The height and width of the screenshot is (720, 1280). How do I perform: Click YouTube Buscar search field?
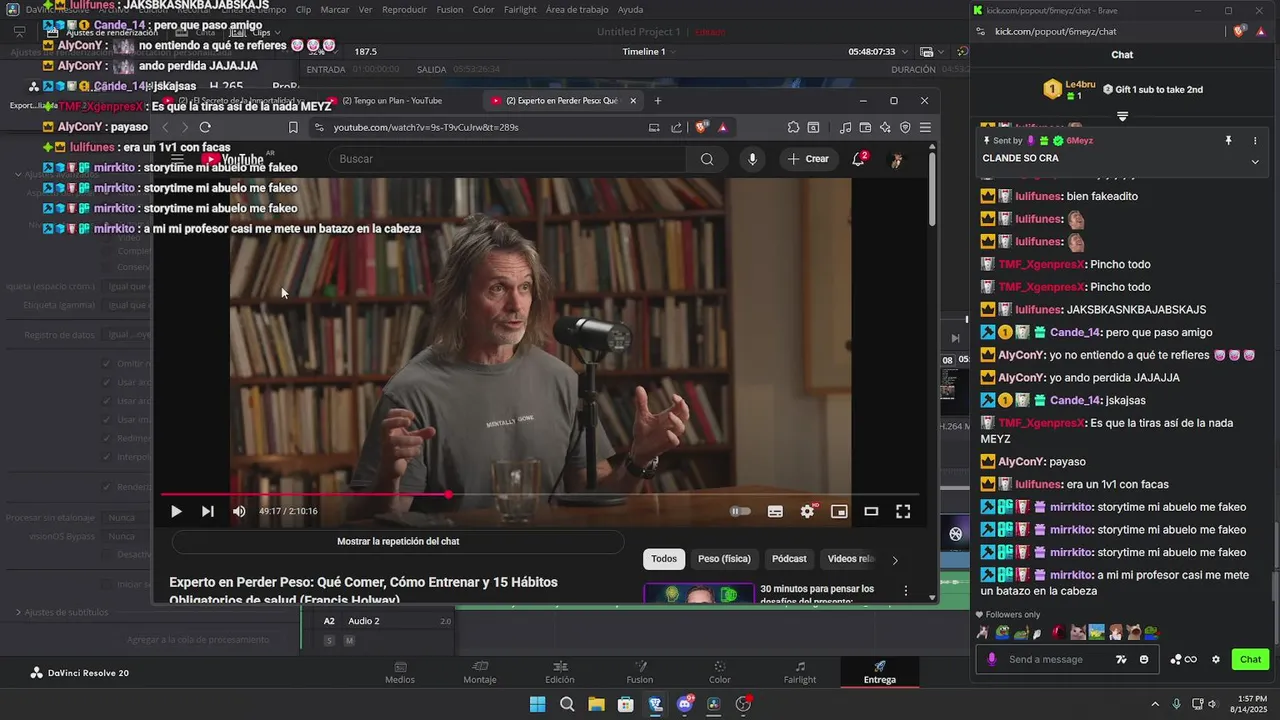[x=507, y=159]
